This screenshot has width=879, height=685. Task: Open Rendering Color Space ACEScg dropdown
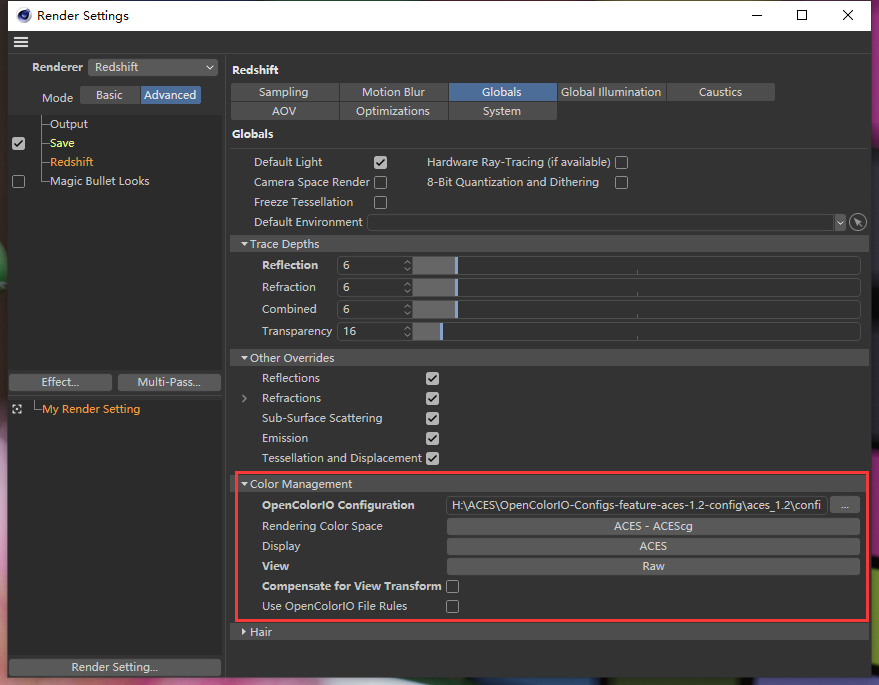[x=653, y=526]
